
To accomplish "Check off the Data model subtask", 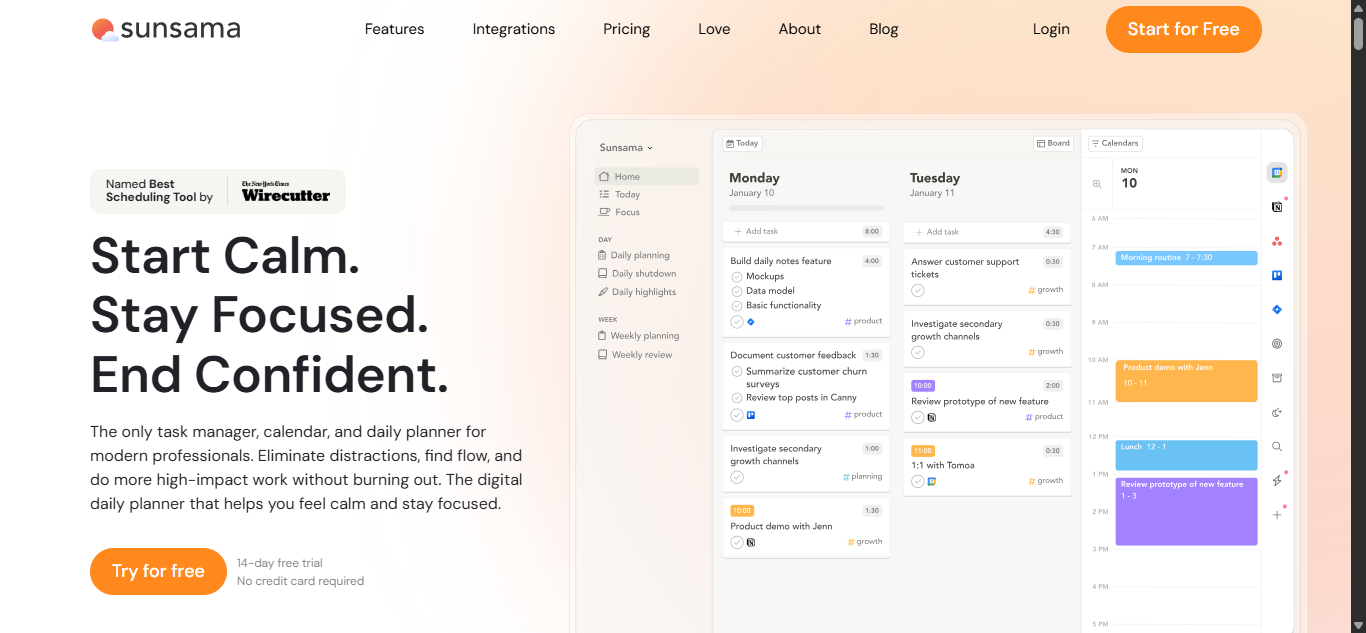I will tap(737, 291).
